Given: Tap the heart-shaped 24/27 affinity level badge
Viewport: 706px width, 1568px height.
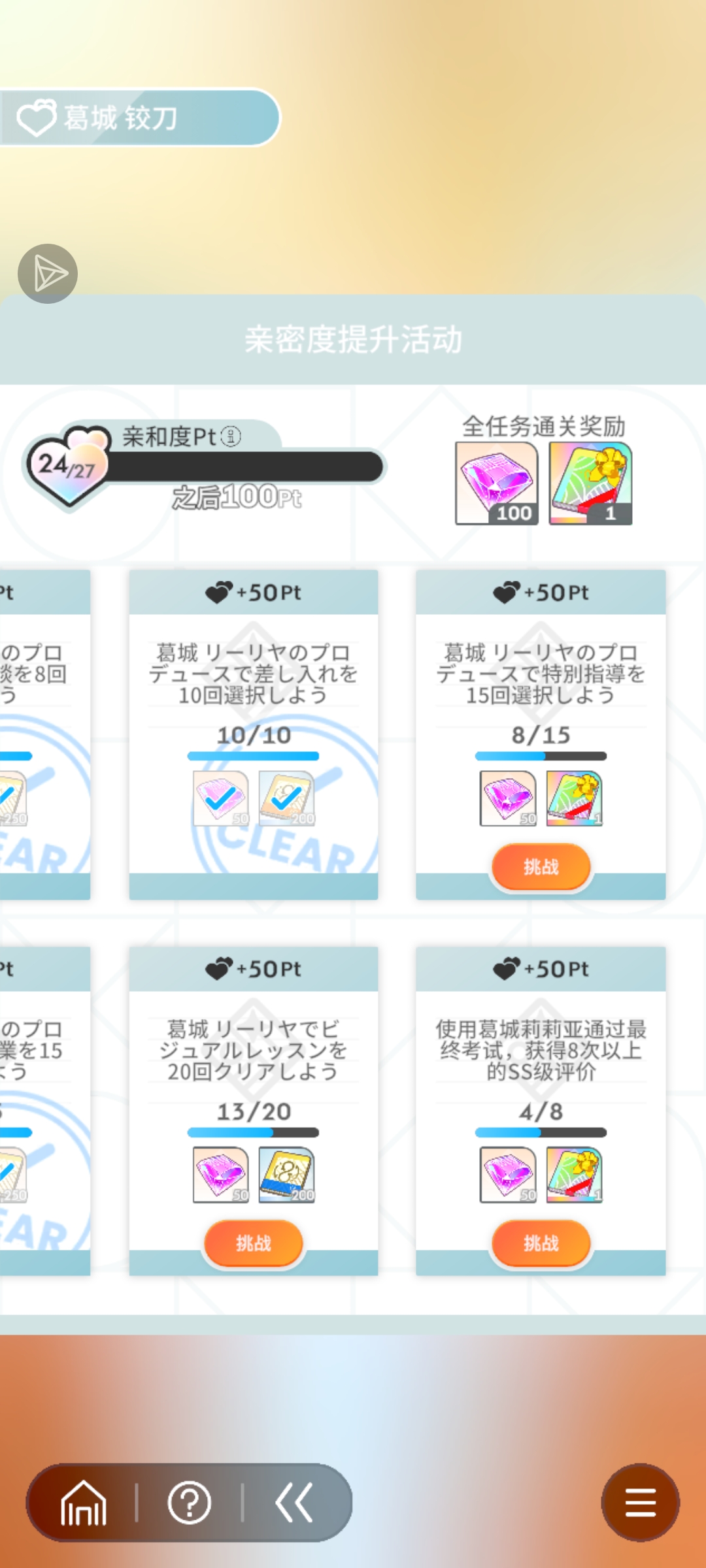Looking at the screenshot, I should (x=67, y=466).
